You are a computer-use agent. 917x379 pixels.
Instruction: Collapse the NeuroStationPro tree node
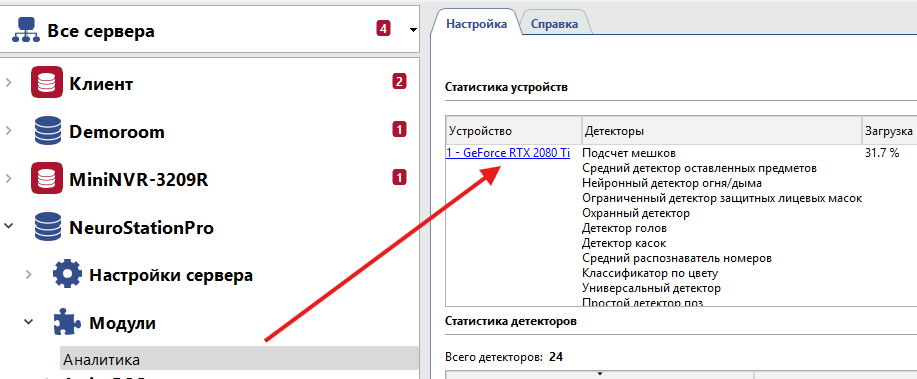(8, 226)
